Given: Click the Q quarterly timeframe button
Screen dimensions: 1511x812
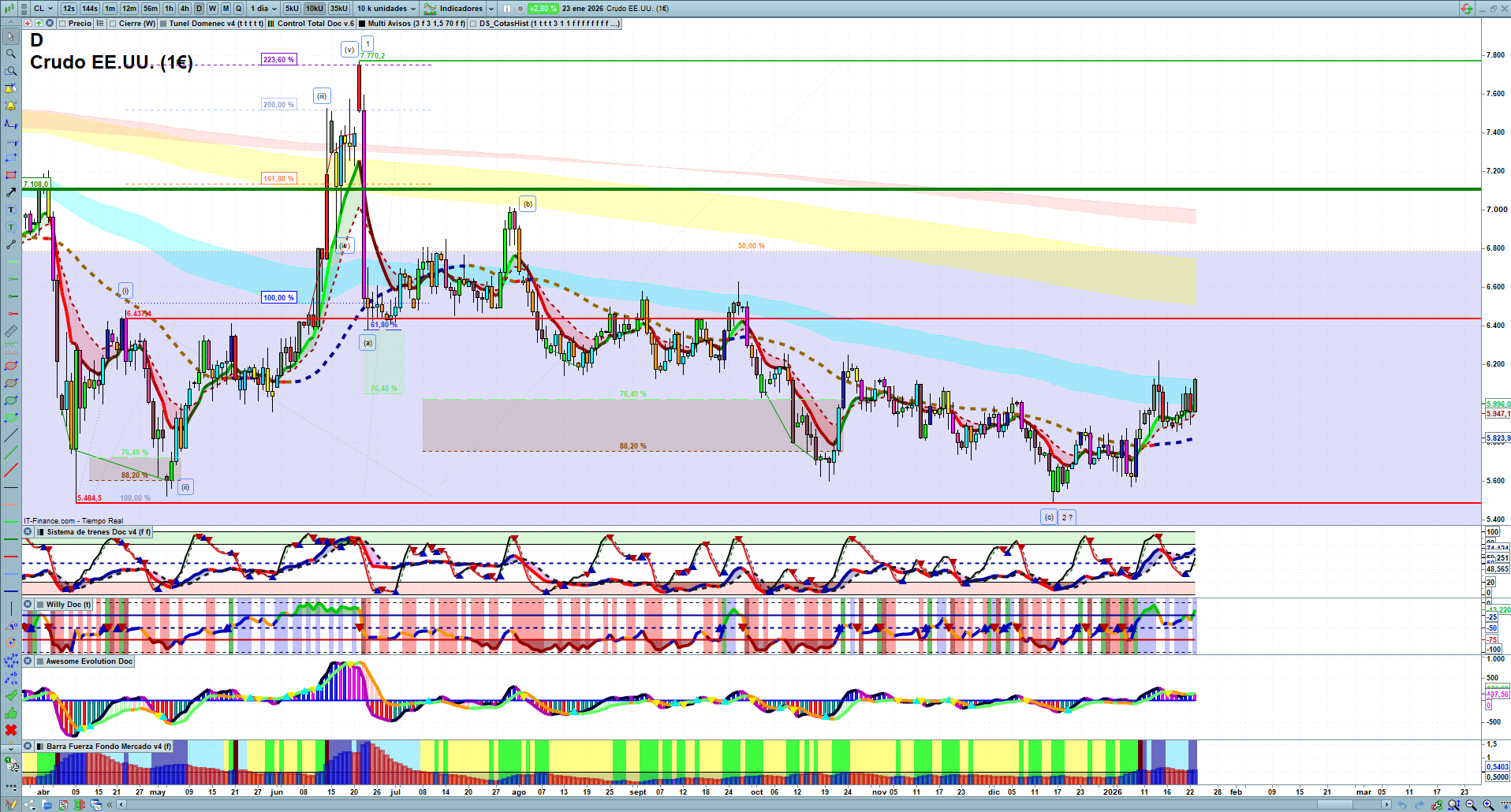Looking at the screenshot, I should [x=239, y=9].
